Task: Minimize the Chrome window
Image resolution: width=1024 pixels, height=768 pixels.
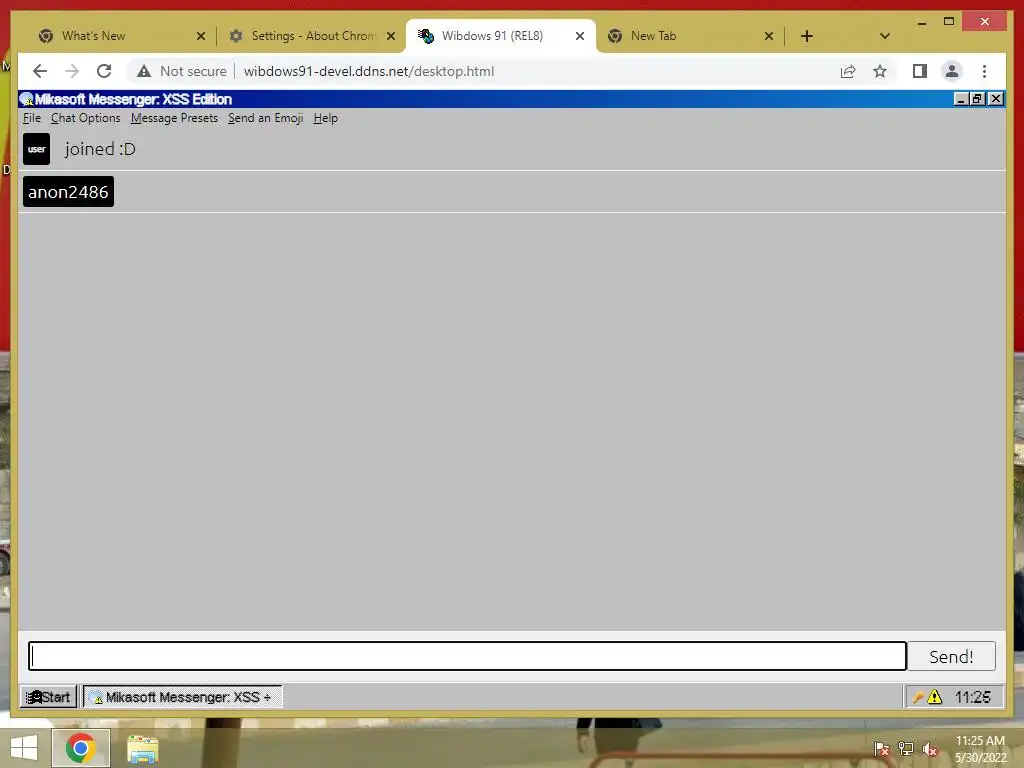Action: coord(921,22)
